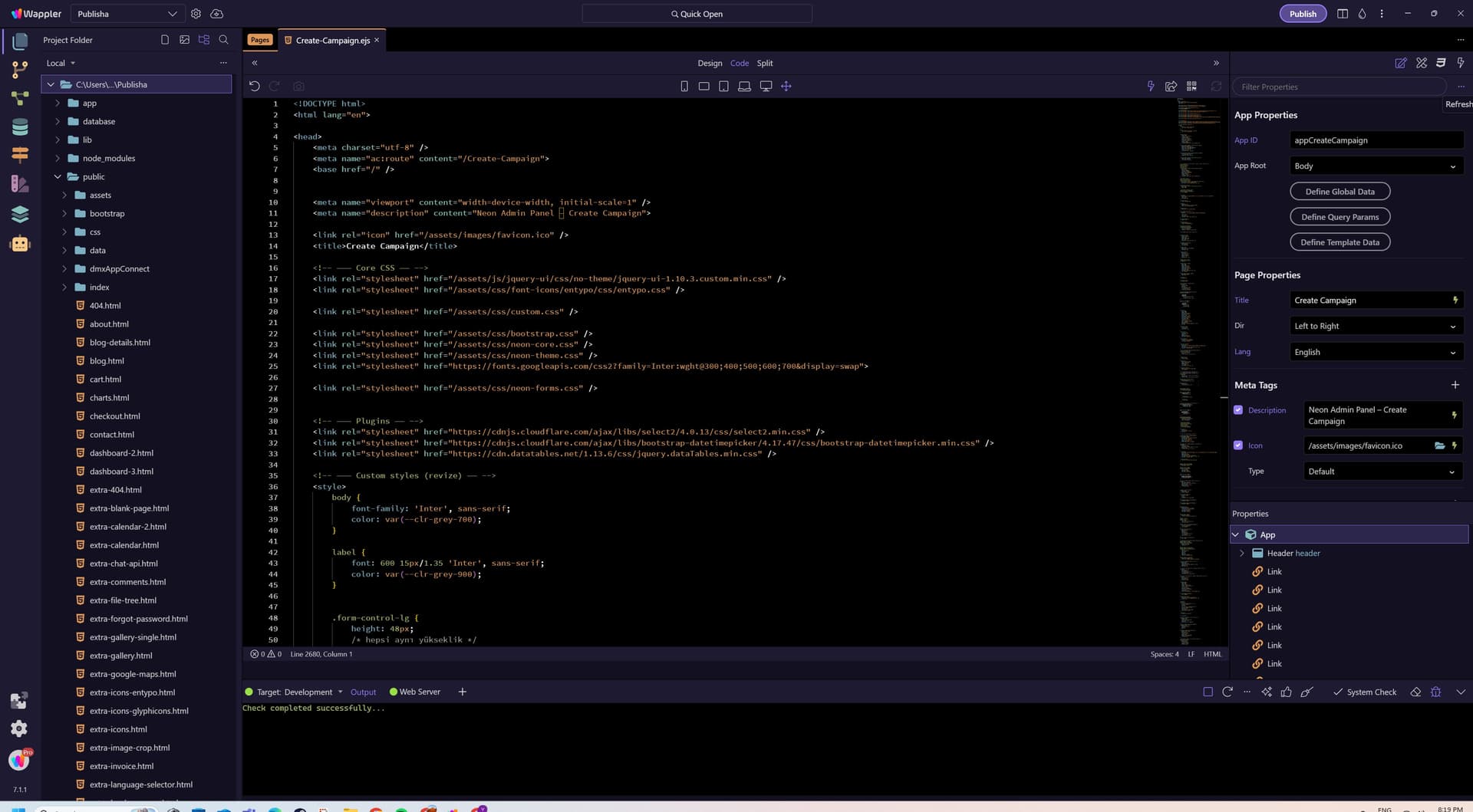
Task: Click the lightning bolt icon in editor toolbar
Action: point(1151,87)
